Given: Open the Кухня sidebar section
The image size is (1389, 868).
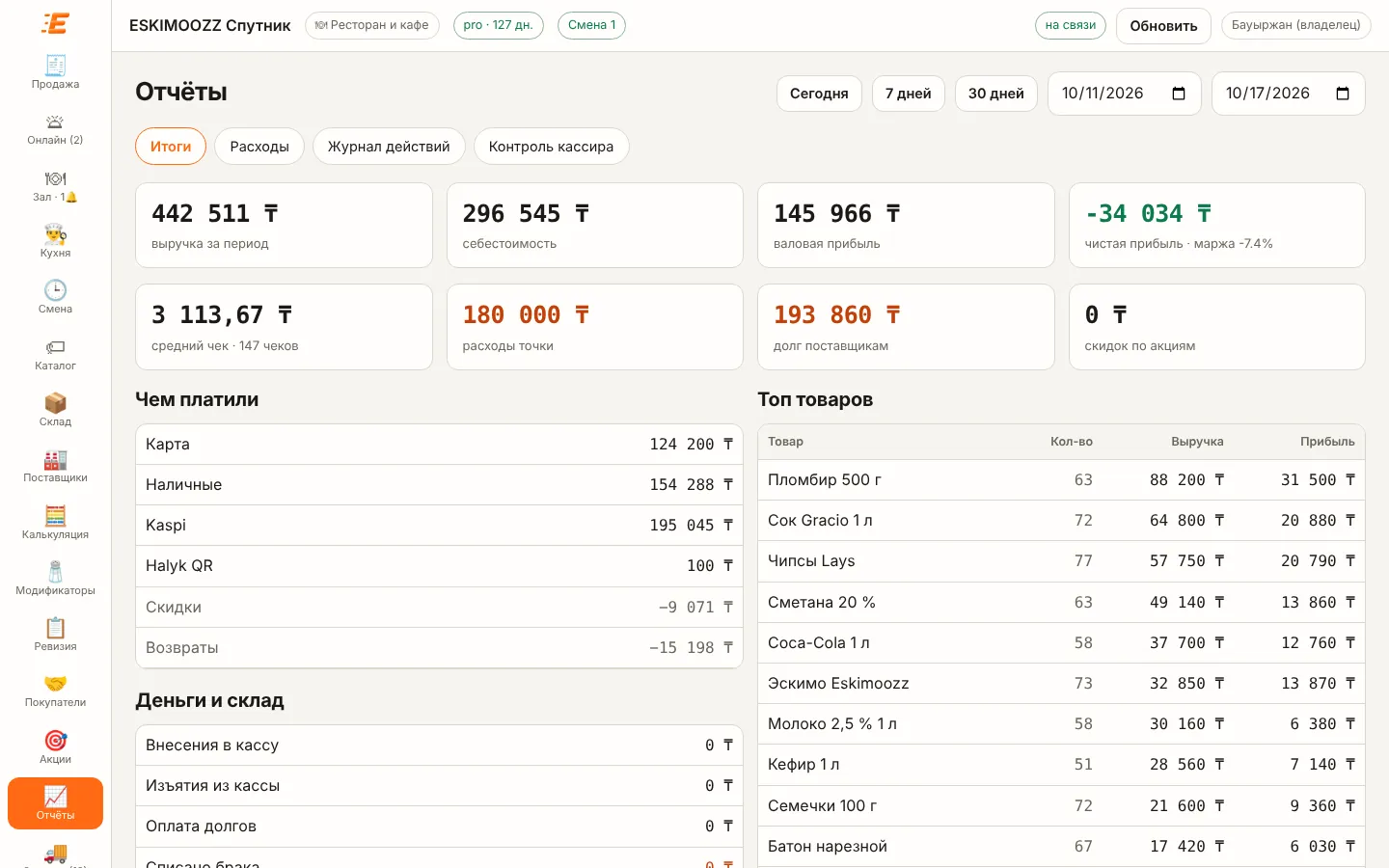Looking at the screenshot, I should (x=55, y=241).
